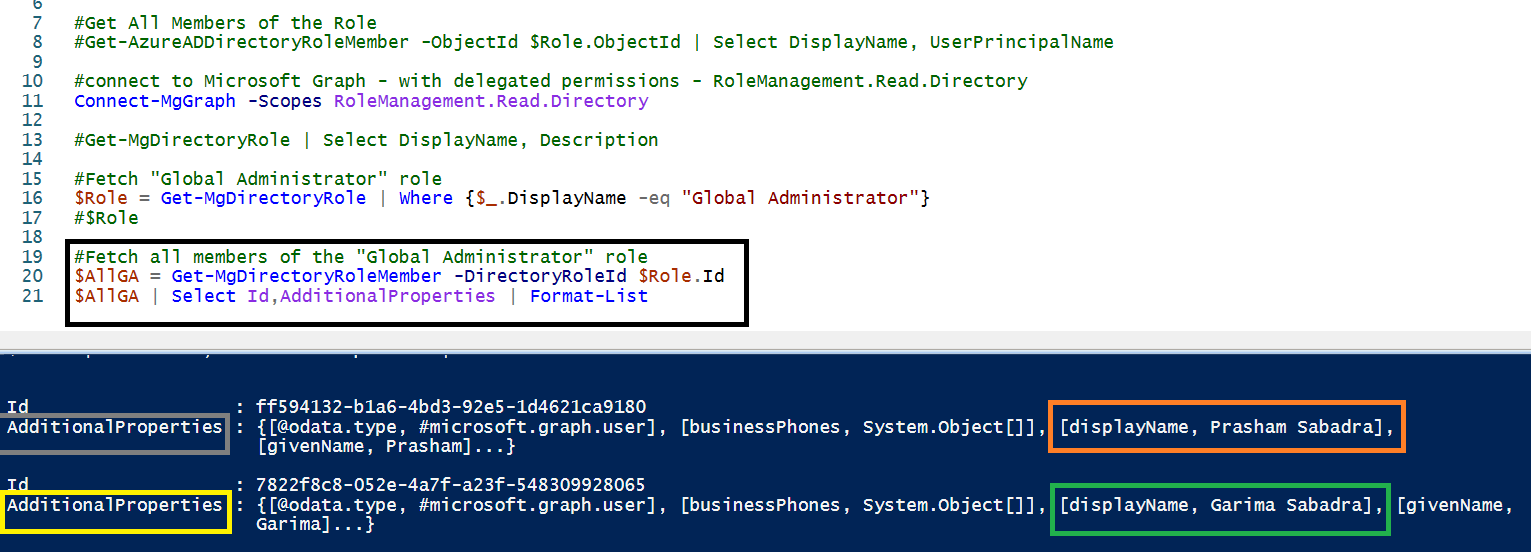Click "[businessPhones, System.Object[]]" in second record
1531x552 pixels.
(x=859, y=505)
